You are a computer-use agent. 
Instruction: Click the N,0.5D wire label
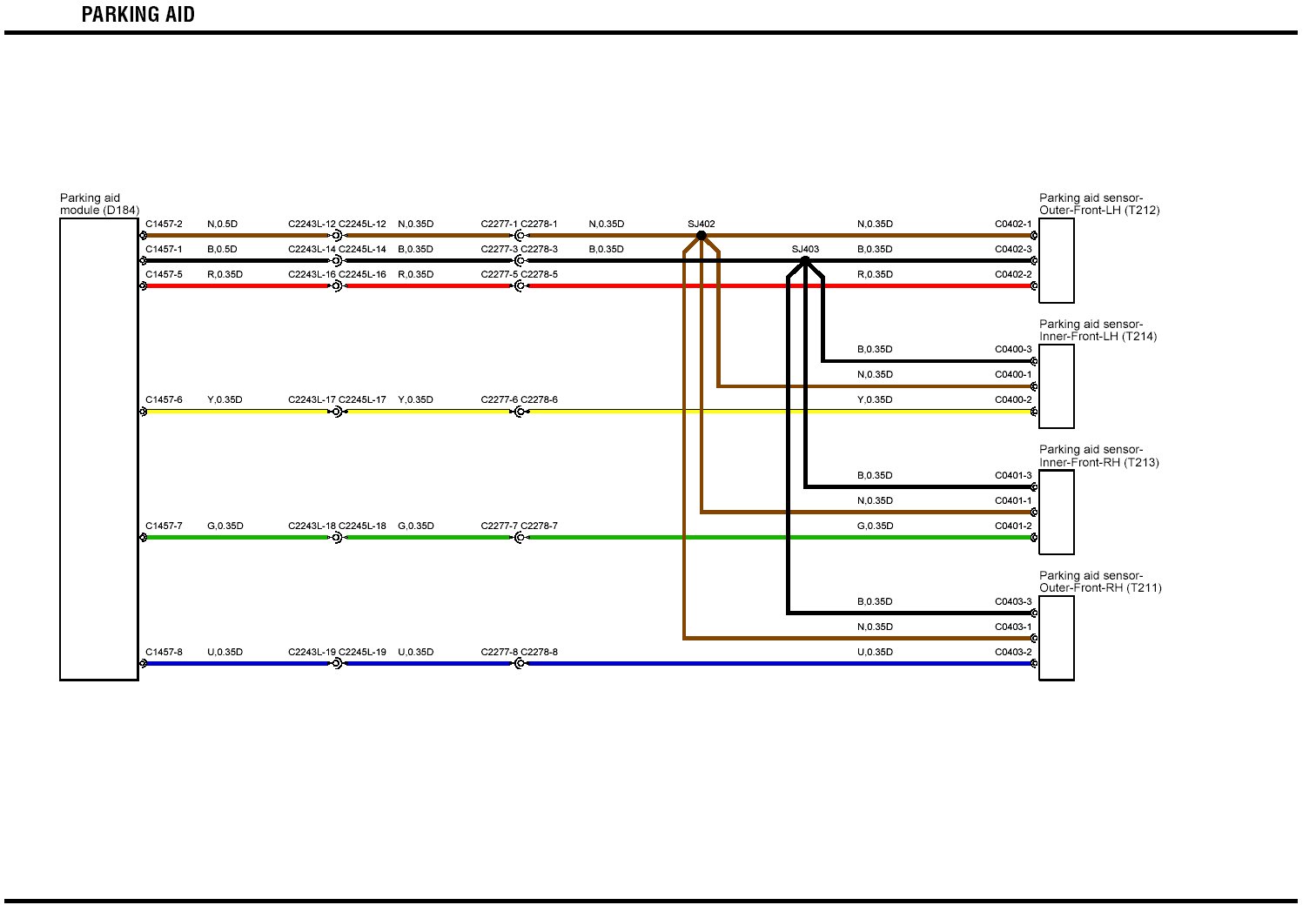click(222, 225)
